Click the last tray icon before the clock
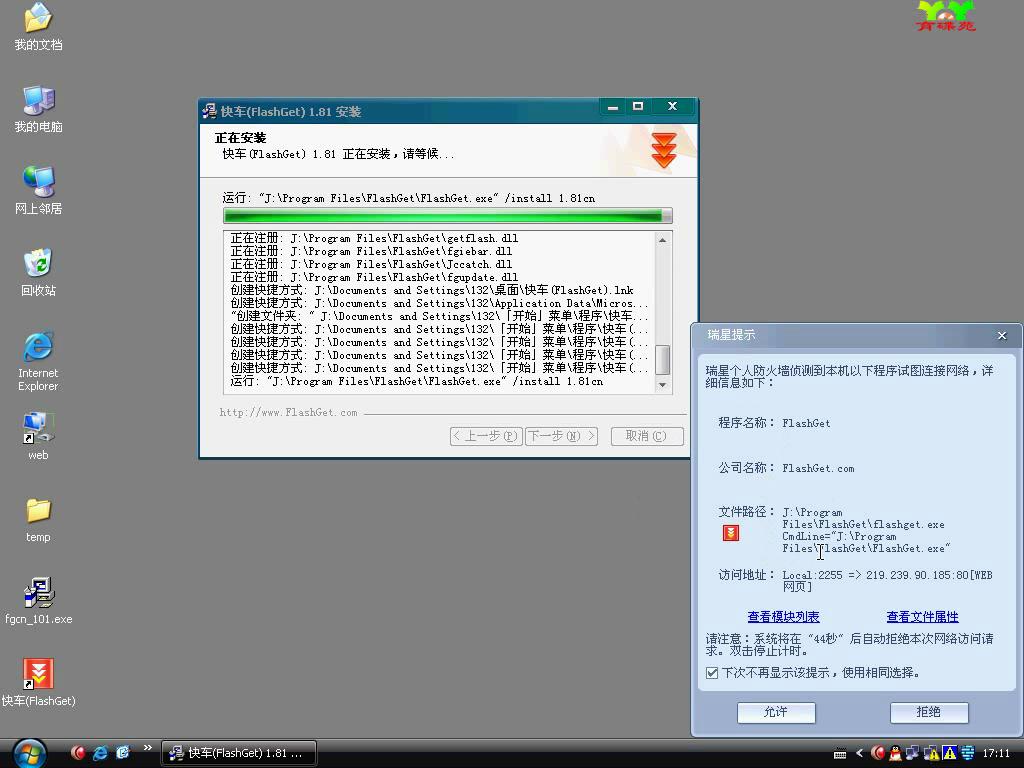The image size is (1024, 768). tap(967, 754)
